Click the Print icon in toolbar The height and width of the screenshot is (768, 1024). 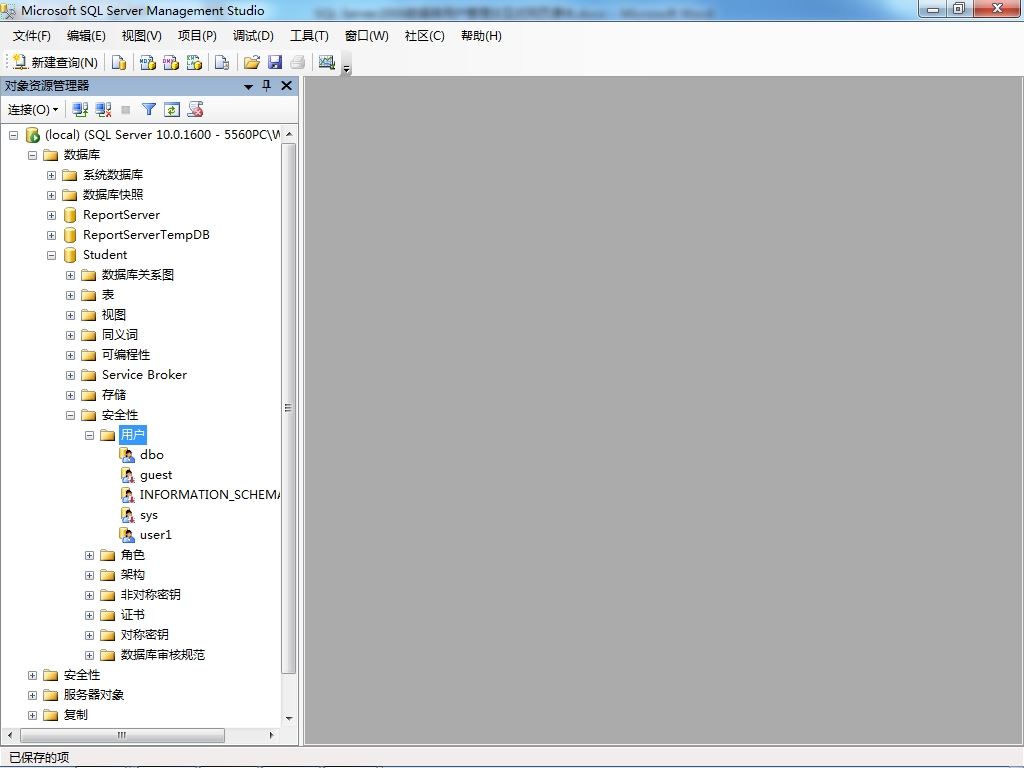(298, 62)
